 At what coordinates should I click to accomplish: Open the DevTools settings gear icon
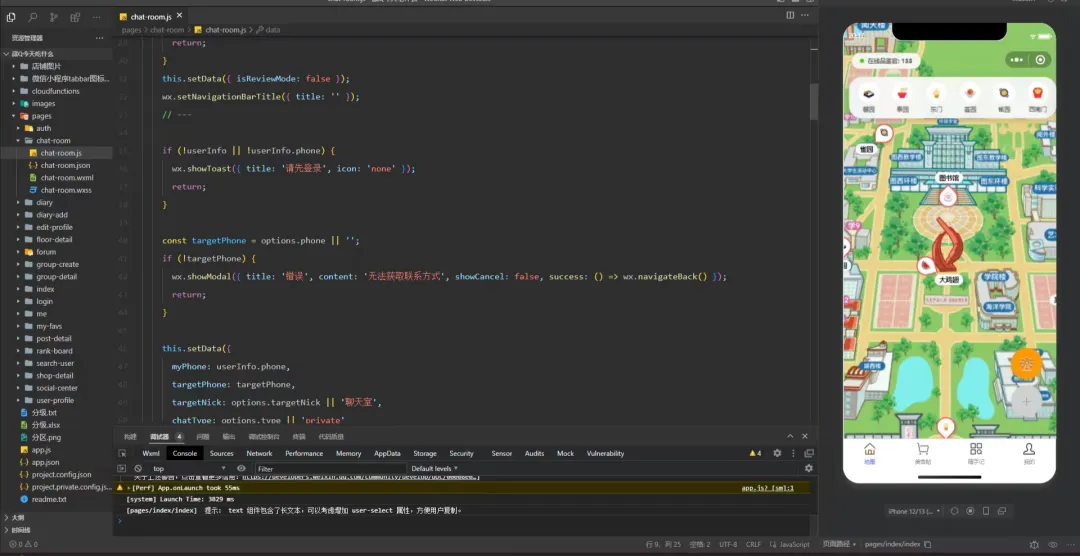[776, 453]
